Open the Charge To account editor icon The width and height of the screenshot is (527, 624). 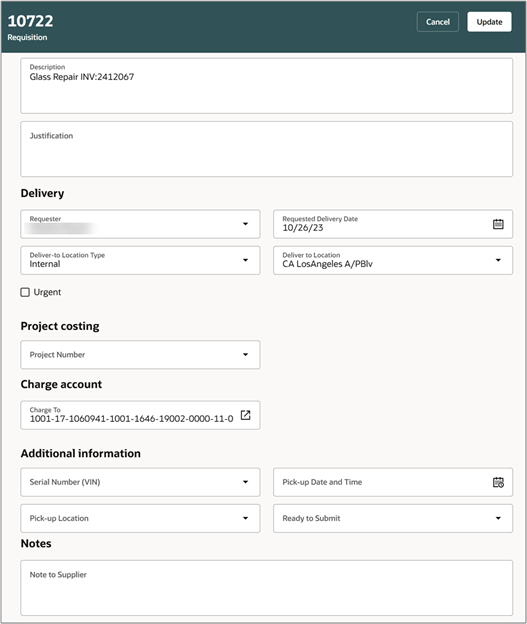point(246,415)
